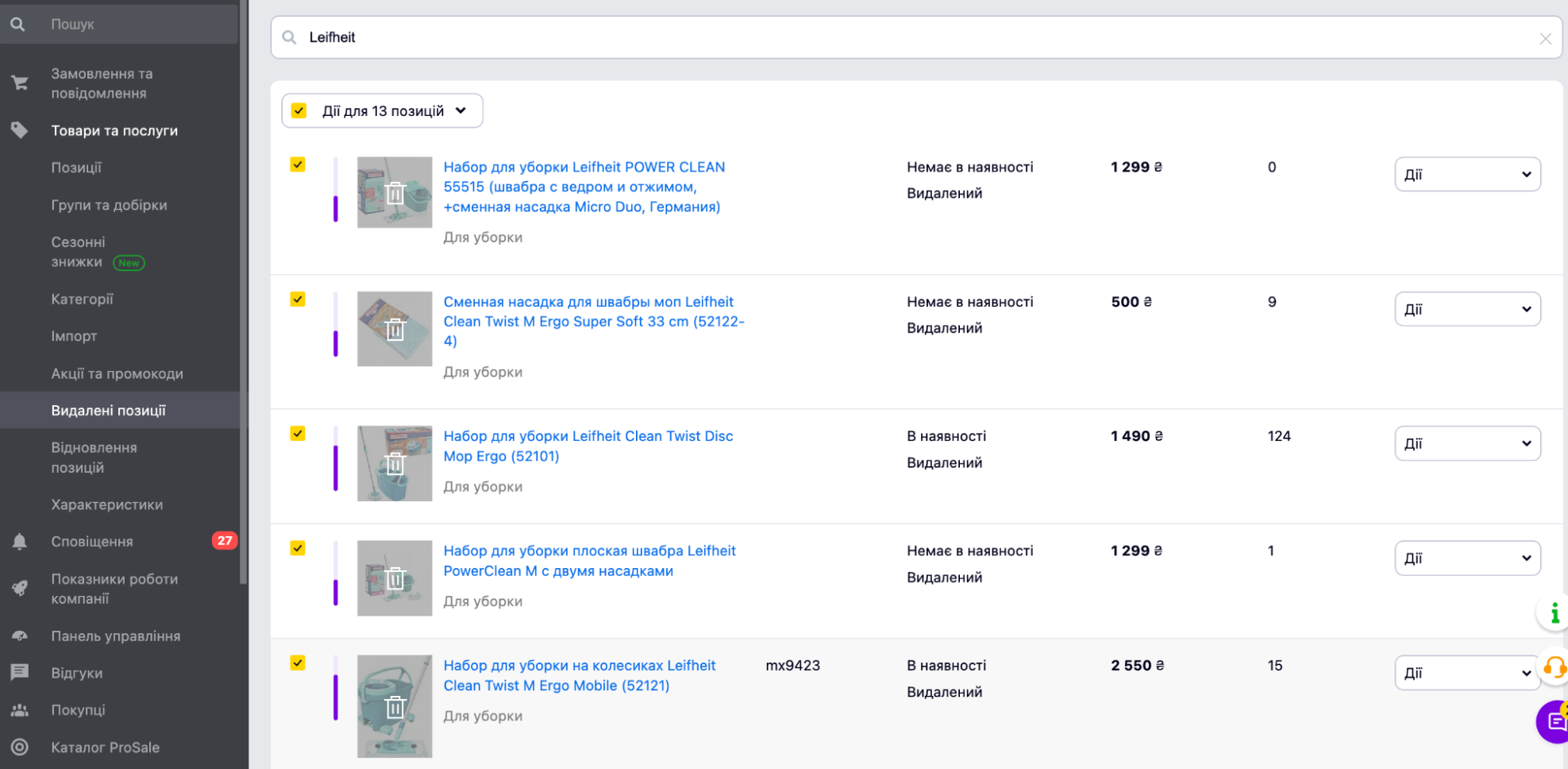Open the headset support icon on right

tap(1554, 667)
